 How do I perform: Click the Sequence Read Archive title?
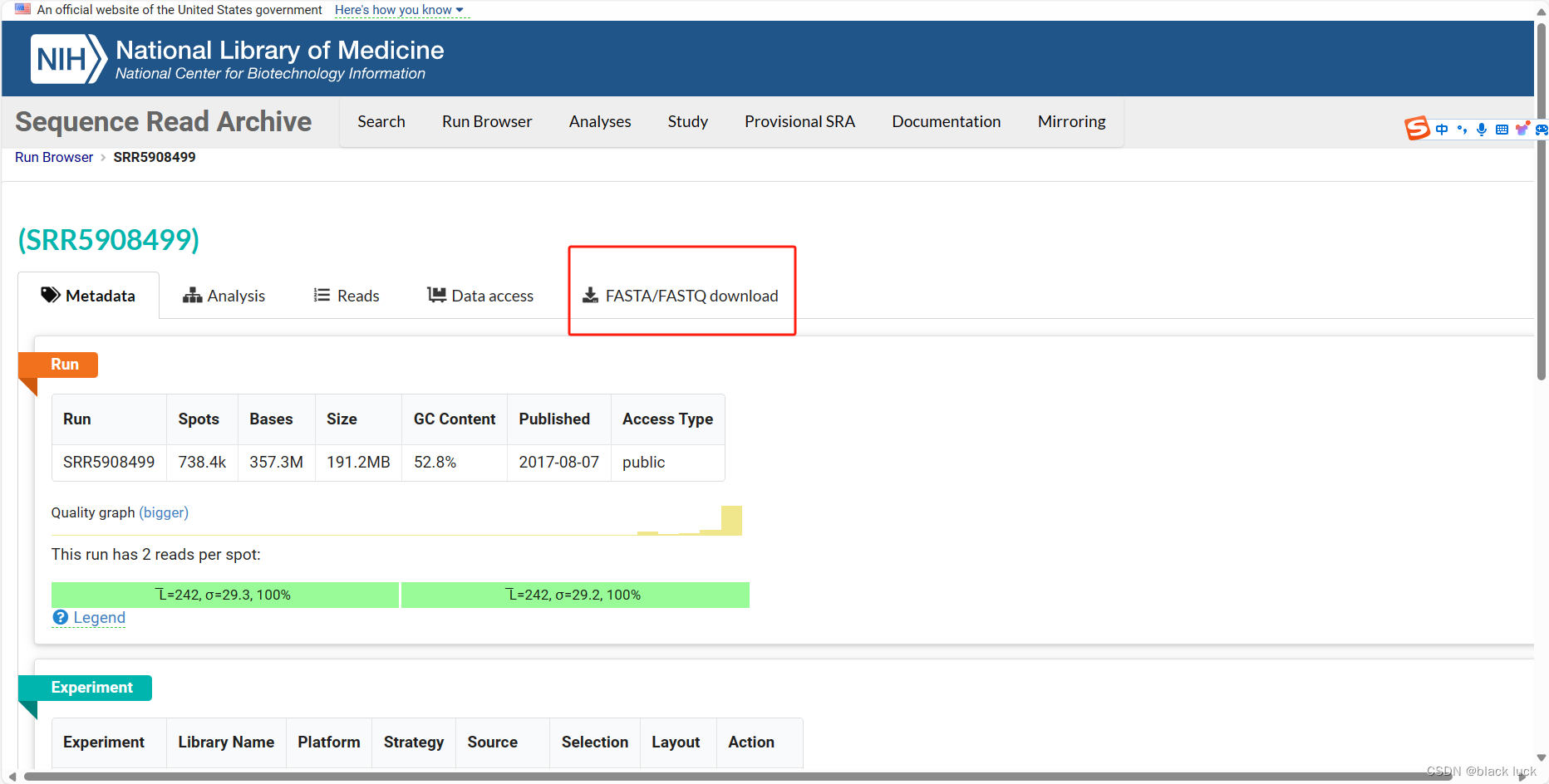pyautogui.click(x=163, y=121)
